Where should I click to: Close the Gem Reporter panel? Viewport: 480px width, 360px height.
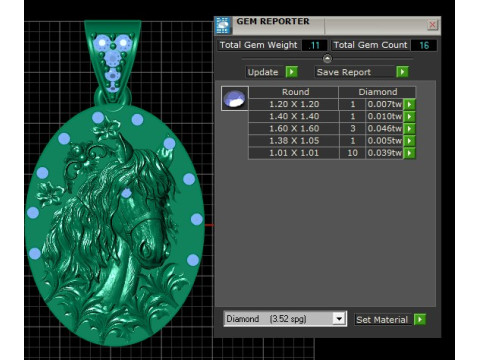pos(432,25)
